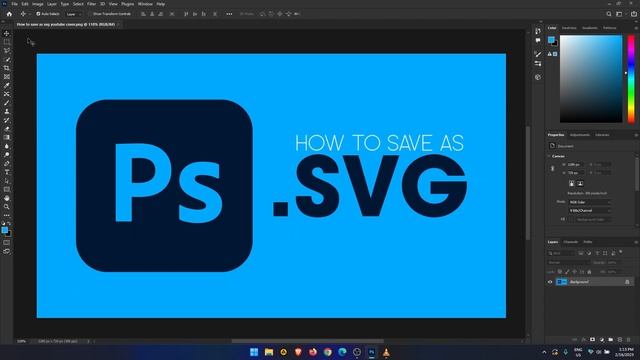Toggle Show Transform Controls checkbox
Viewport: 640px width, 360px height.
point(90,14)
